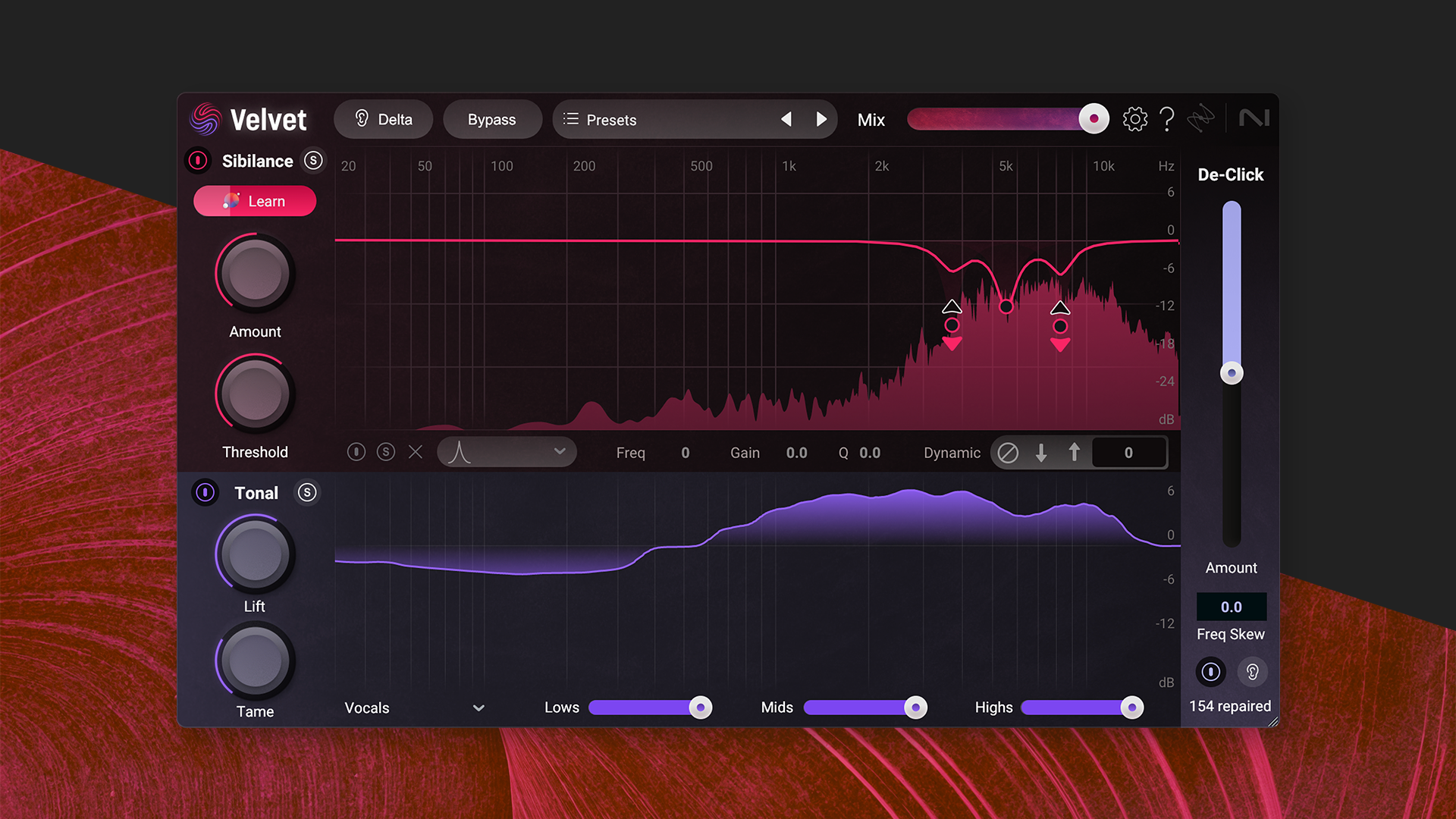Listen to De-Click with the ear icon

pyautogui.click(x=1252, y=672)
